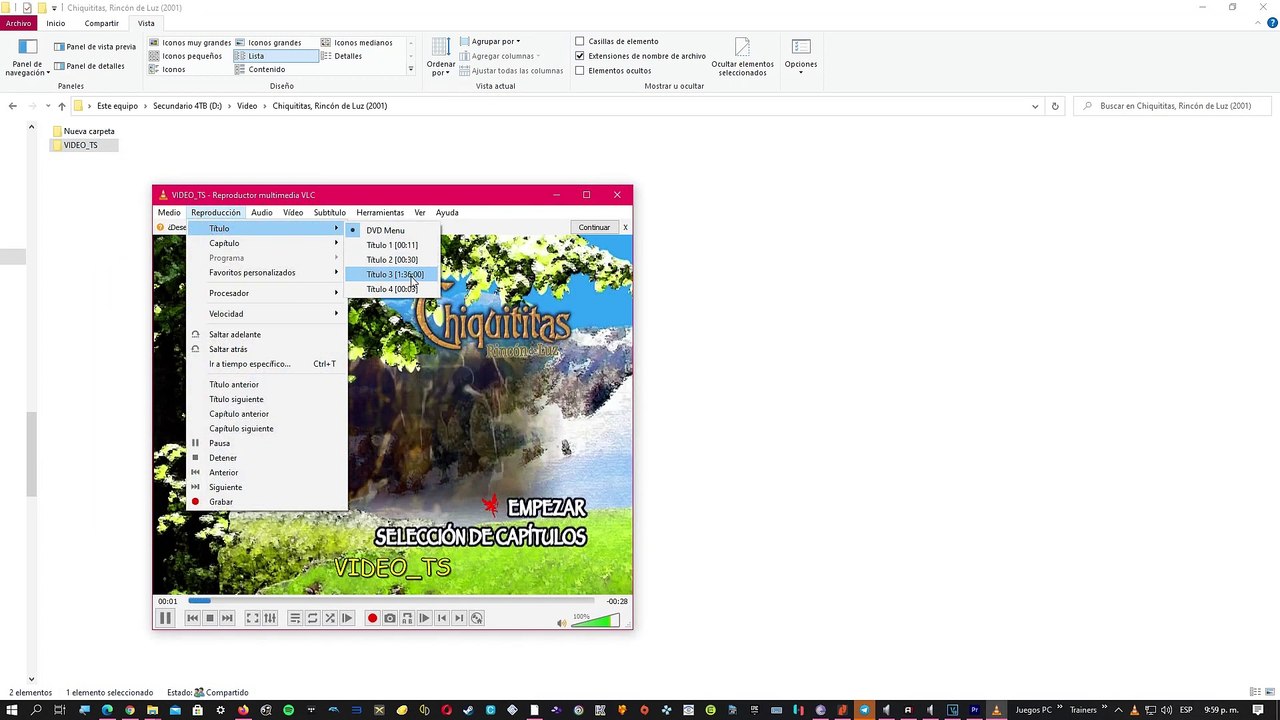Click Capítulo anterior menu entry
The image size is (1280, 720).
click(267, 414)
